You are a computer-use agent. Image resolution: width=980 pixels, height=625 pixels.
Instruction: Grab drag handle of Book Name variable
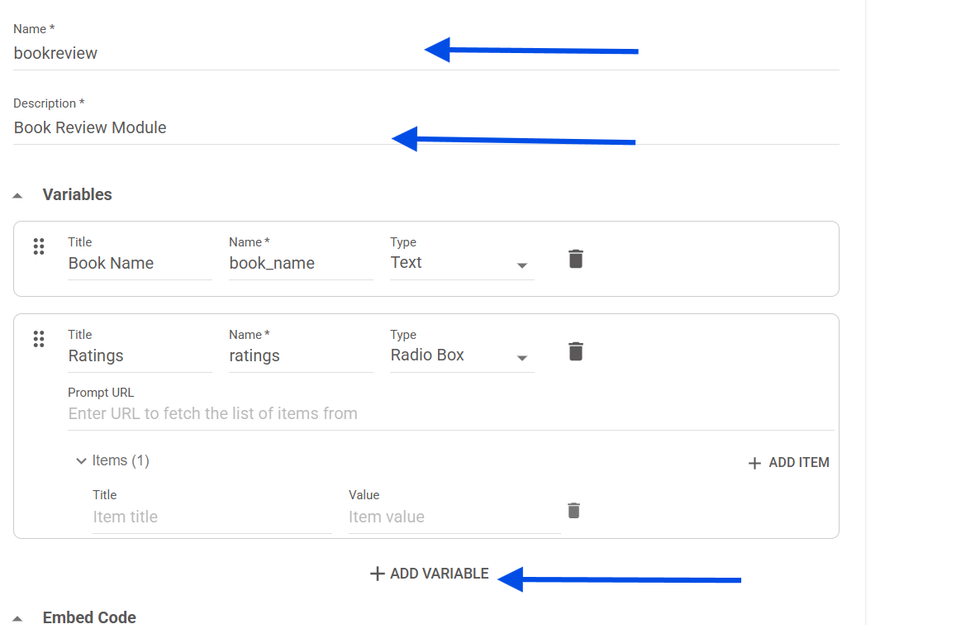point(39,247)
